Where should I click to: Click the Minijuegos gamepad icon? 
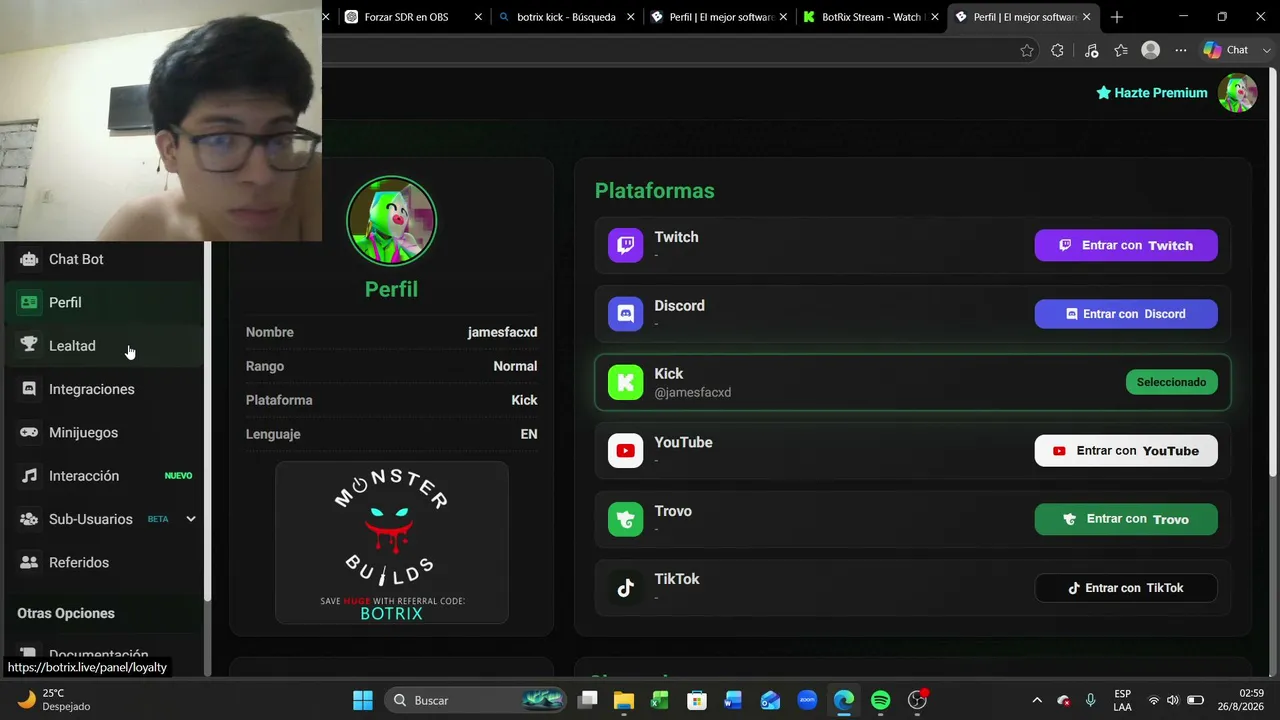(x=29, y=432)
